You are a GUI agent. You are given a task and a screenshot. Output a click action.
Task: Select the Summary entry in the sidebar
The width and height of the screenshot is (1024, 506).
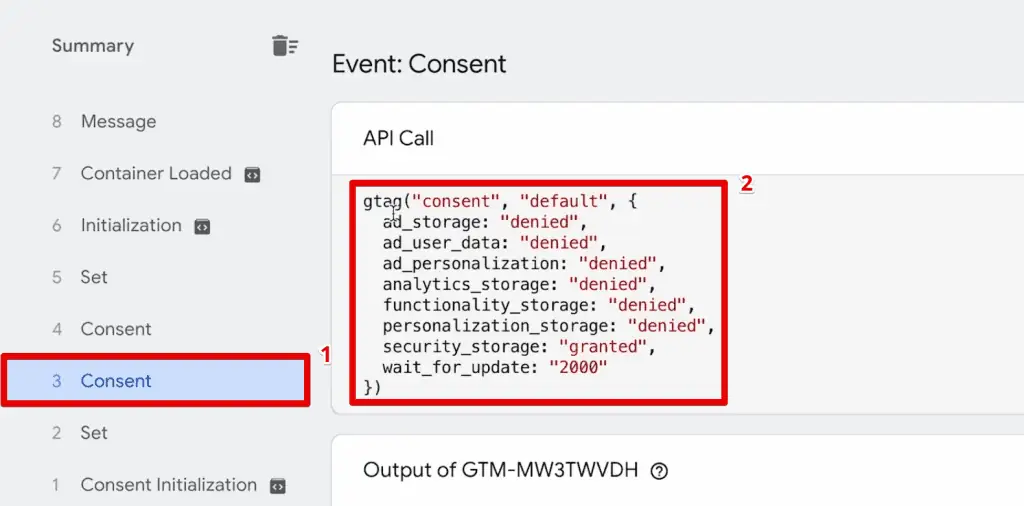tap(93, 46)
